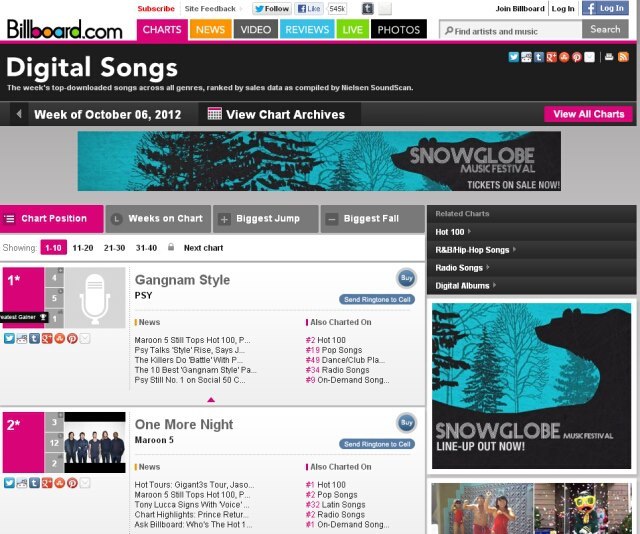Image resolution: width=640 pixels, height=534 pixels.
Task: Go to Next chart link
Action: pyautogui.click(x=203, y=248)
